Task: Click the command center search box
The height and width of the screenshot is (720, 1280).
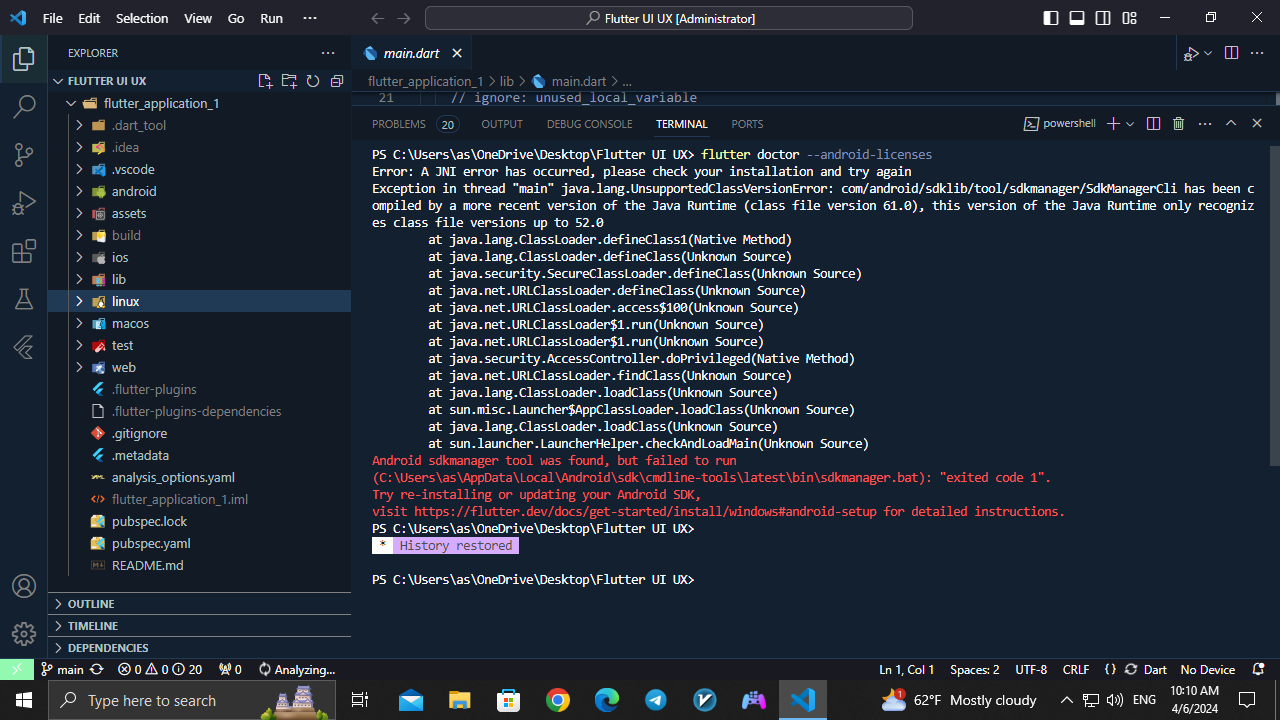Action: (x=668, y=18)
